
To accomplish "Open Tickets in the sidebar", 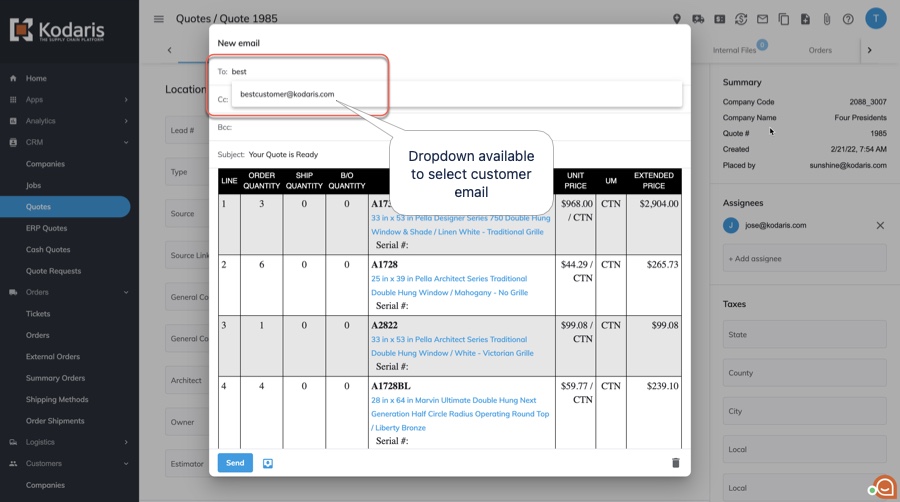I will [x=38, y=314].
